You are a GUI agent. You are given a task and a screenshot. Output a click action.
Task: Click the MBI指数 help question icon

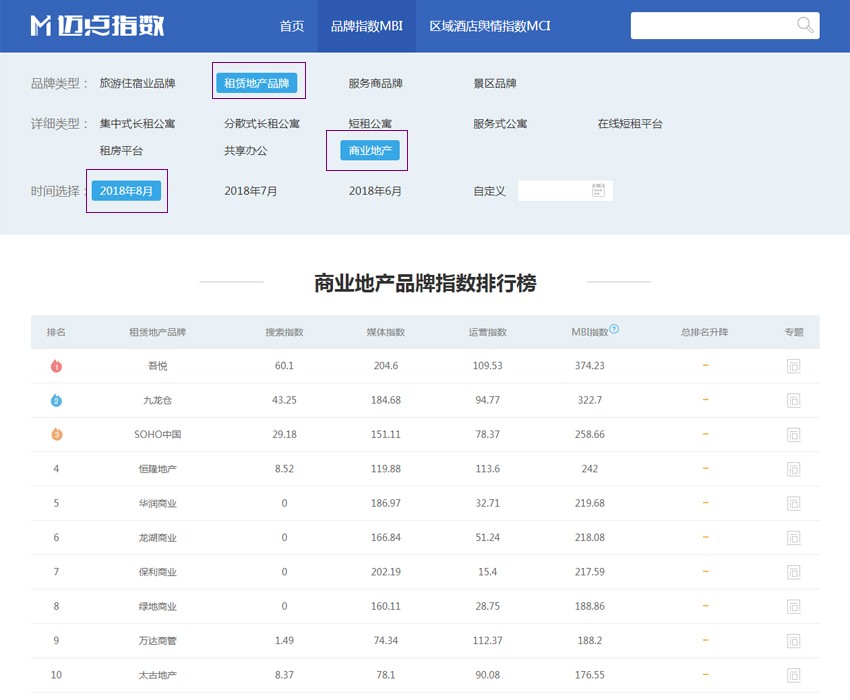pos(614,329)
